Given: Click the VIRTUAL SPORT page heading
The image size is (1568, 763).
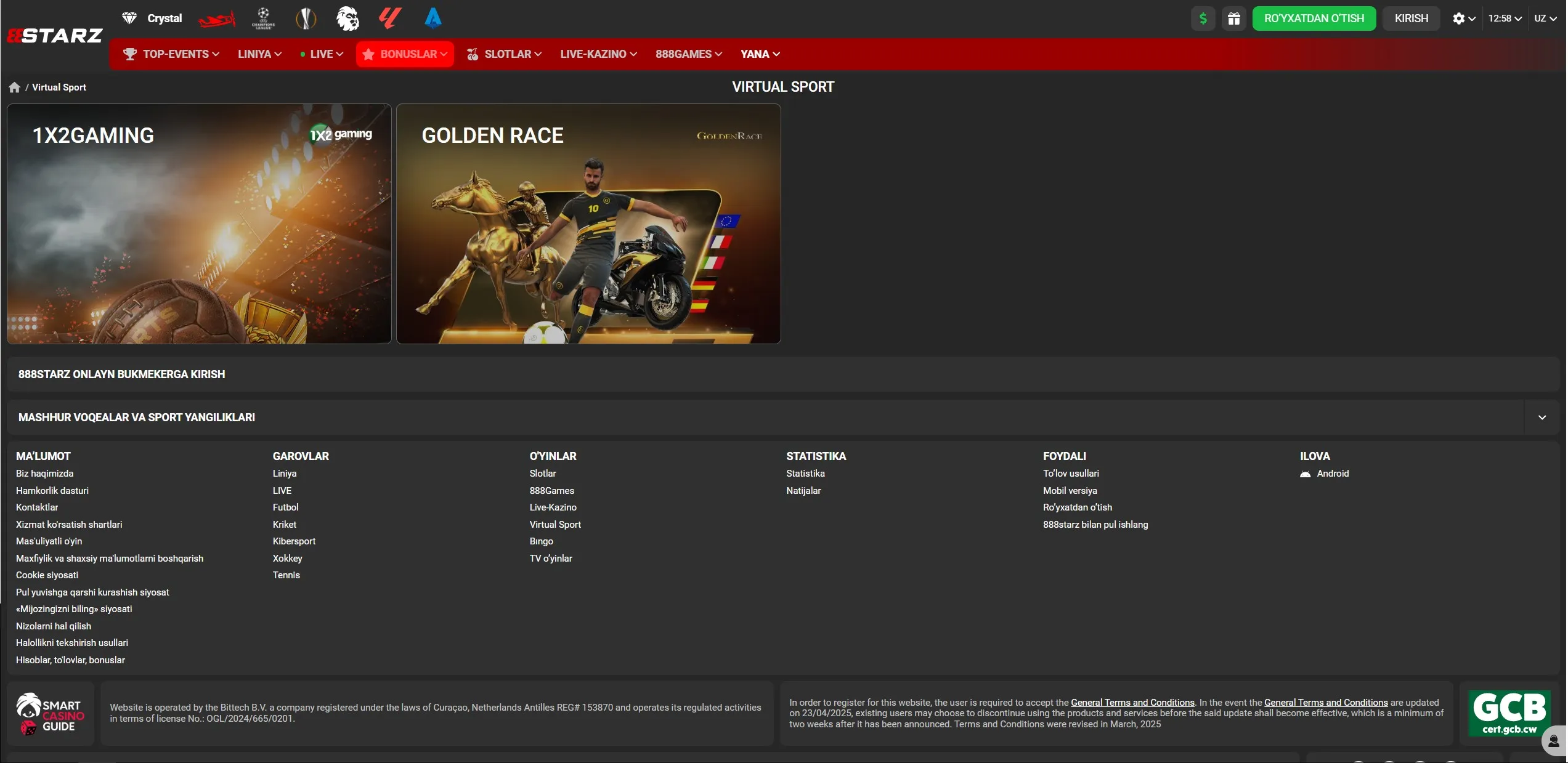Looking at the screenshot, I should (x=783, y=87).
